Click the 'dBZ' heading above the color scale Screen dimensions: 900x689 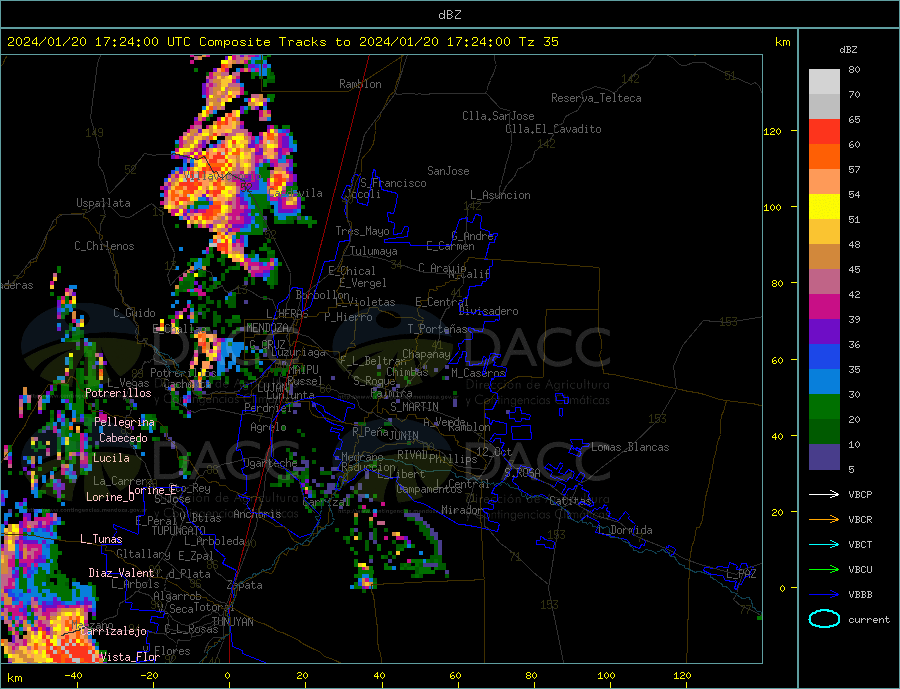(848, 50)
